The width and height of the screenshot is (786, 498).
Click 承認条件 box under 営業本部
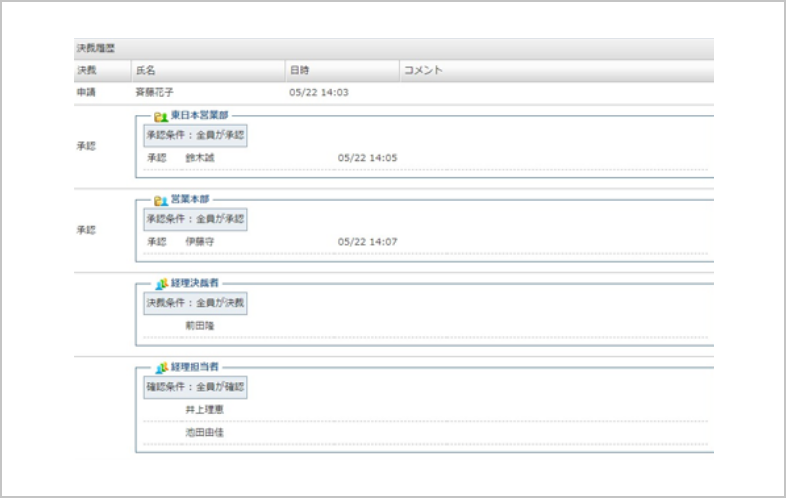pos(196,219)
